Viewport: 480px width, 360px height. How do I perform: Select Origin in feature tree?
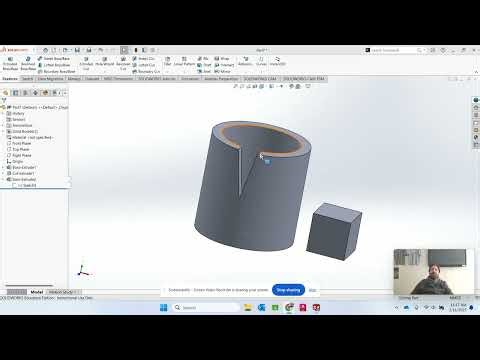tap(15, 161)
